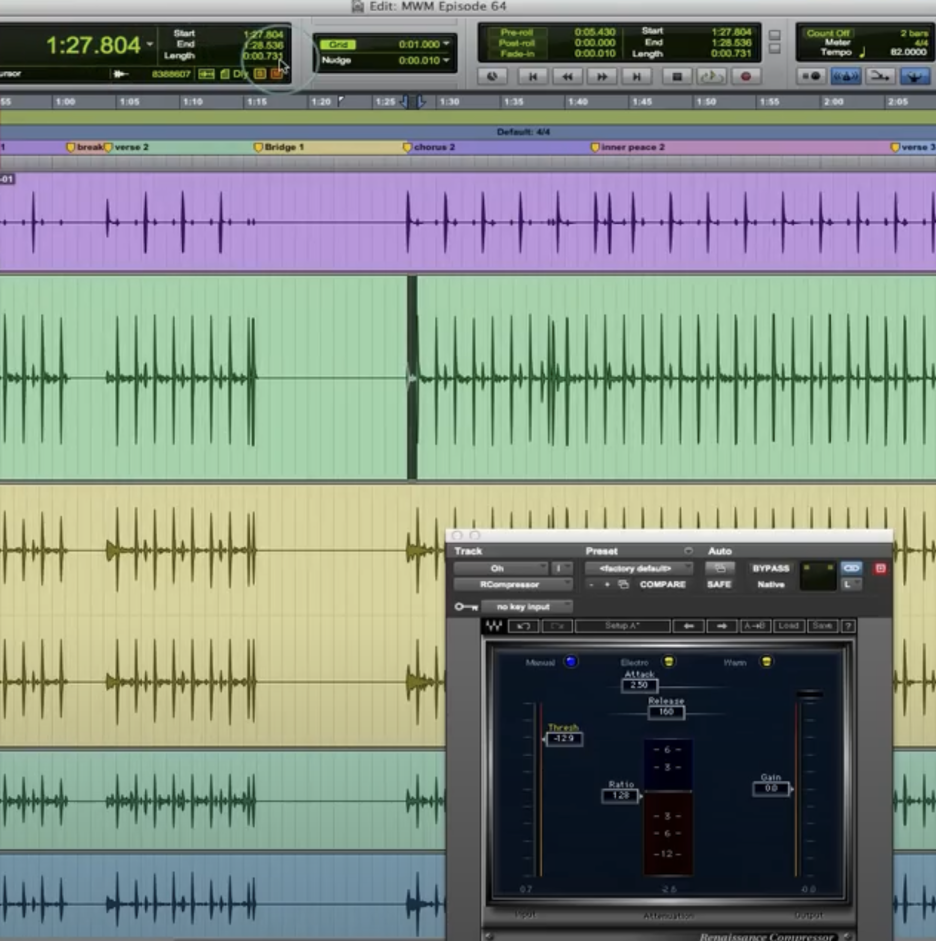This screenshot has height=941, width=936.
Task: Toggle Fade-in in the transport display
Action: (x=517, y=53)
